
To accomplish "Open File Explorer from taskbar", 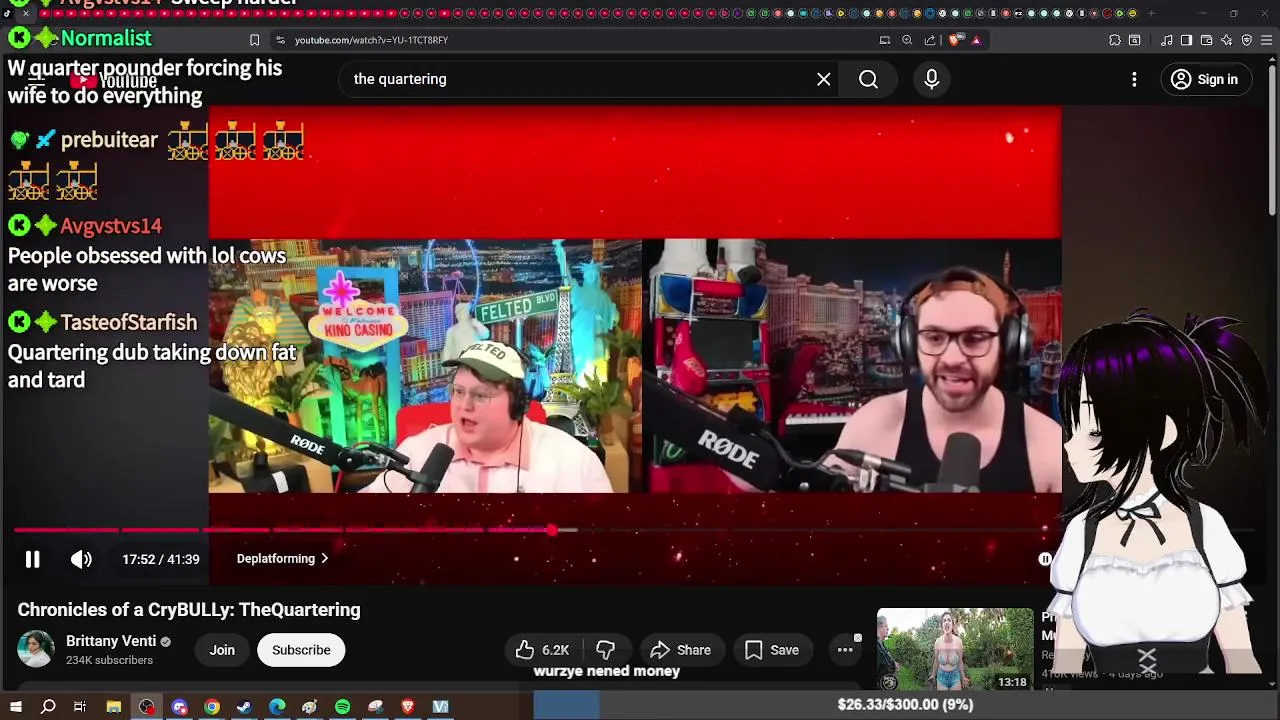I will point(114,706).
